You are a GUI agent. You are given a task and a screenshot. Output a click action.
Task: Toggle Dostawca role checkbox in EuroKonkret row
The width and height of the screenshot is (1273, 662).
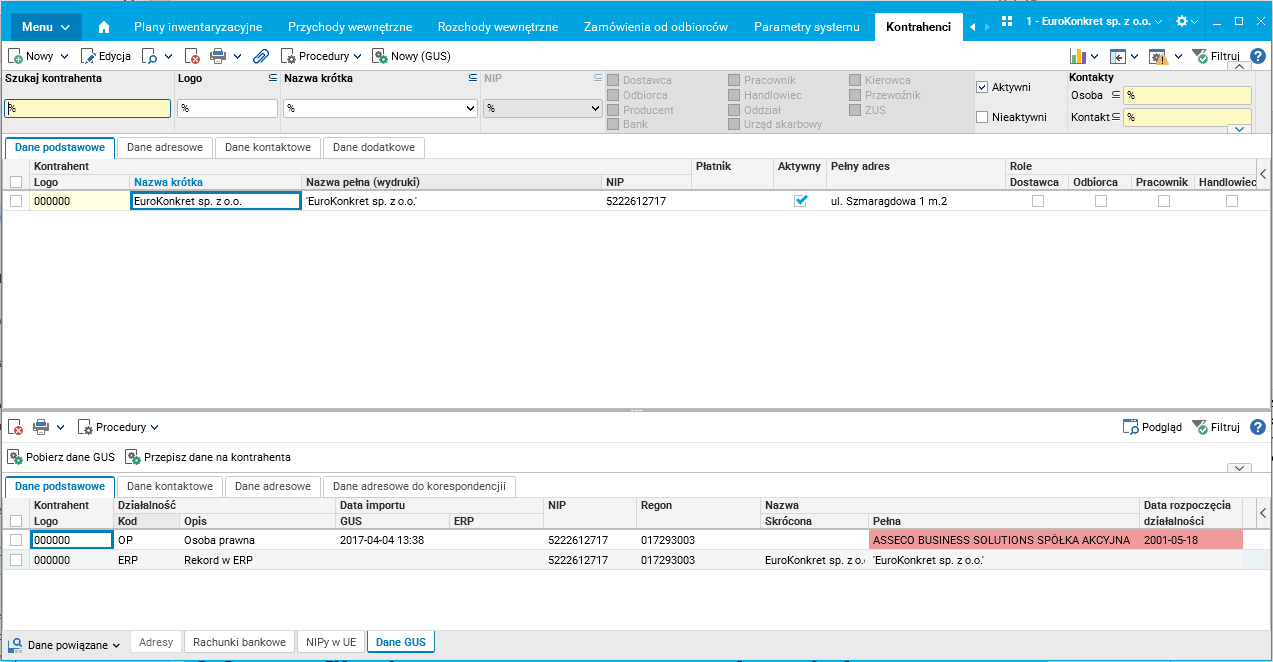pos(1038,201)
